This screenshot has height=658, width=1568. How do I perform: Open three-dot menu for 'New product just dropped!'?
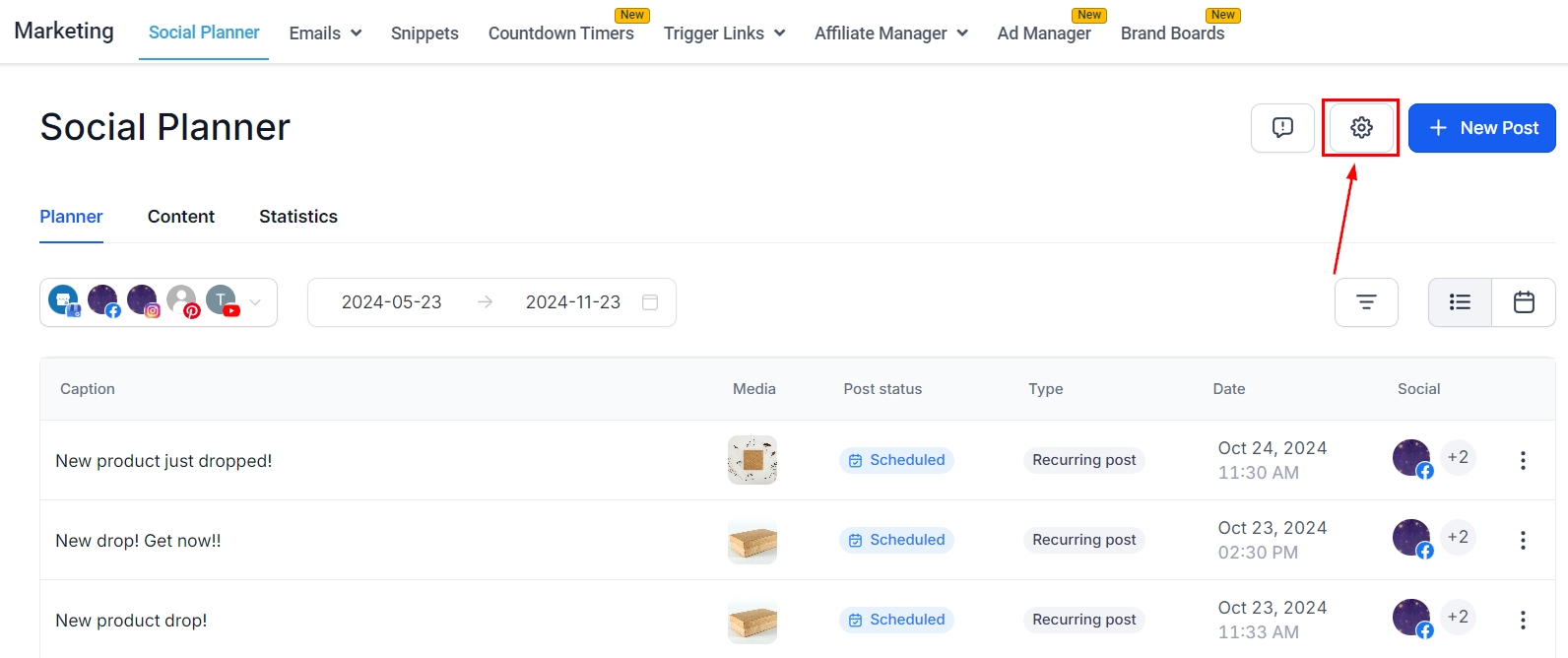(1523, 460)
